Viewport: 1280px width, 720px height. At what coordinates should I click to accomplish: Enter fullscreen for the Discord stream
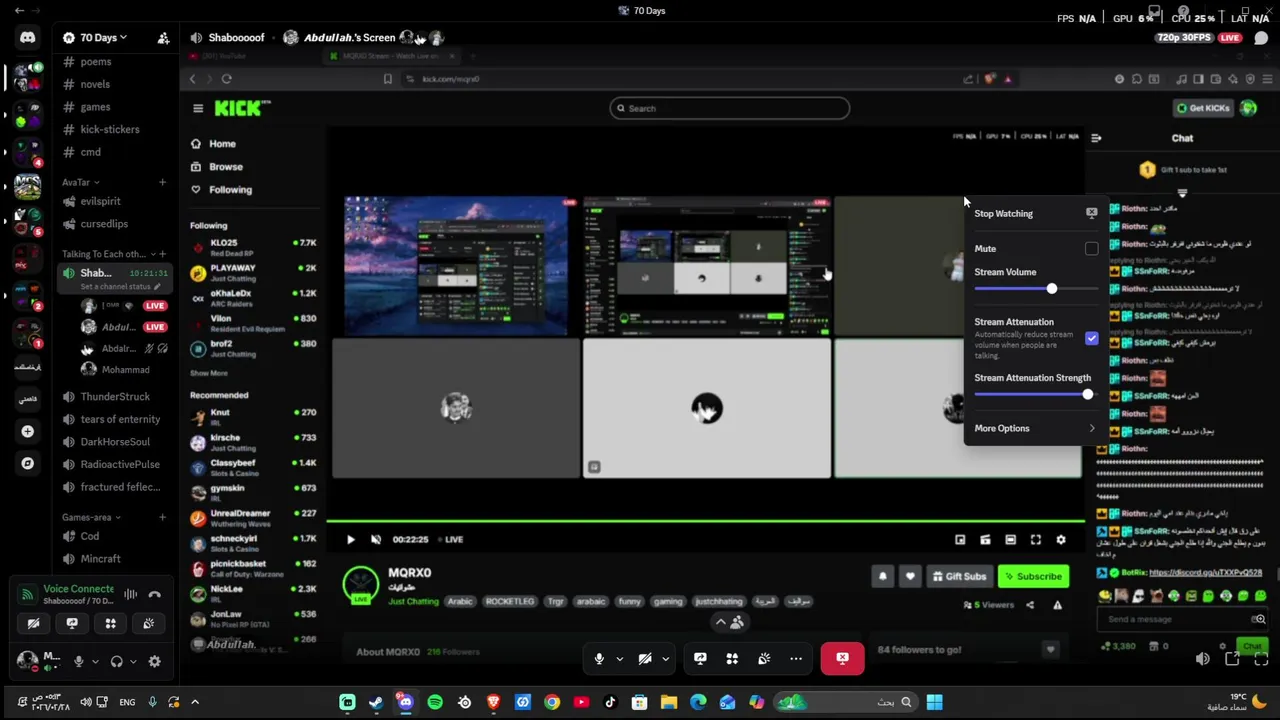(1261, 658)
